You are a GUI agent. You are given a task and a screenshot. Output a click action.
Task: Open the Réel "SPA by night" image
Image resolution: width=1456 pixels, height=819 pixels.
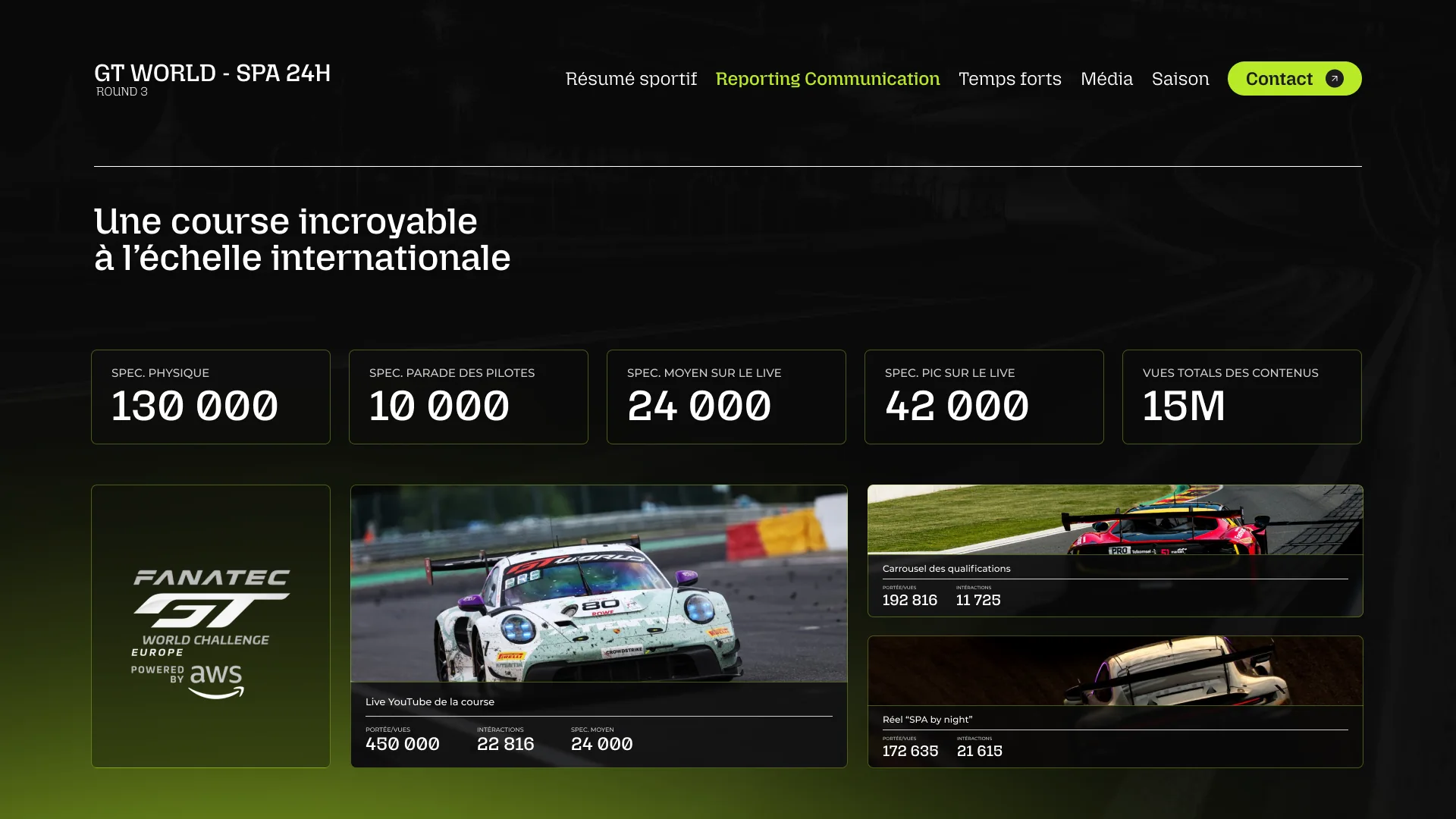coord(1115,671)
